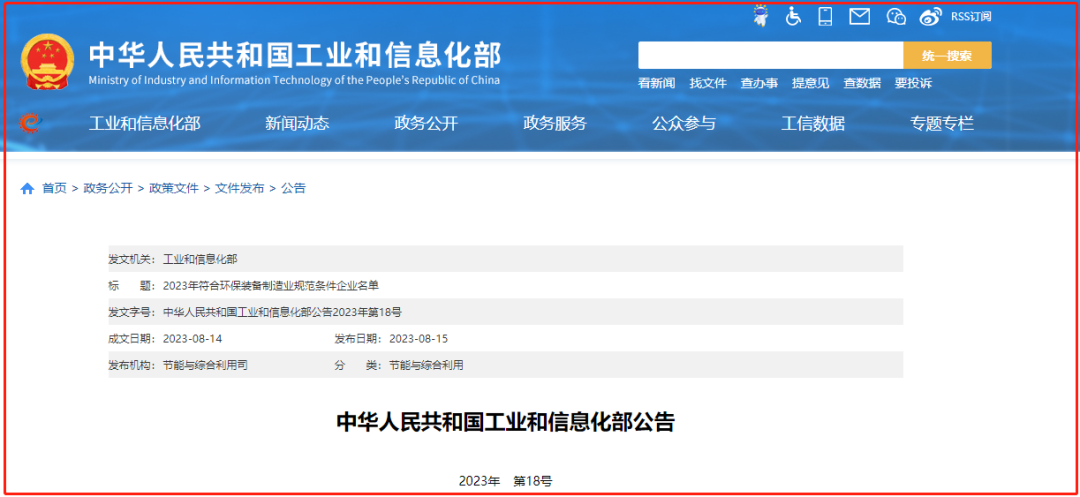Select 发布机构 value 节能与综合利用司
Screen dimensions: 1080x497
(205, 365)
